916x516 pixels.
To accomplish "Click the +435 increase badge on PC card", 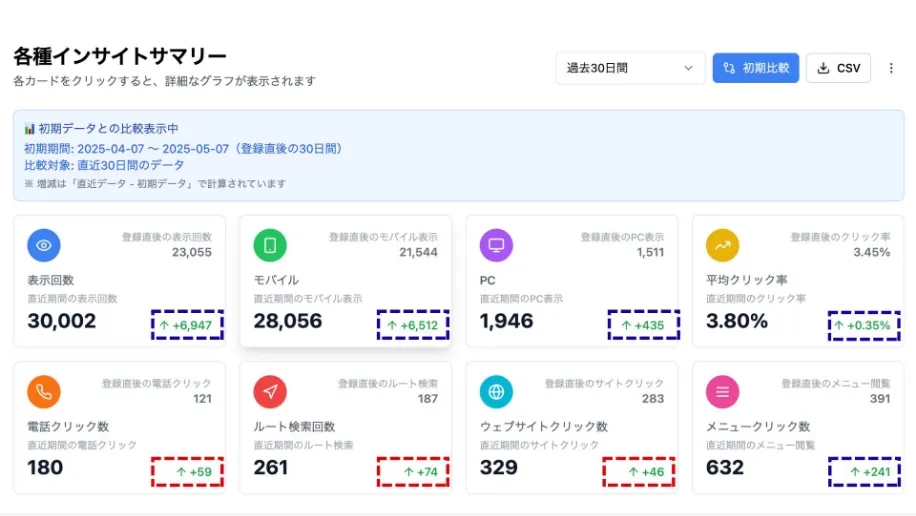I will [643, 325].
